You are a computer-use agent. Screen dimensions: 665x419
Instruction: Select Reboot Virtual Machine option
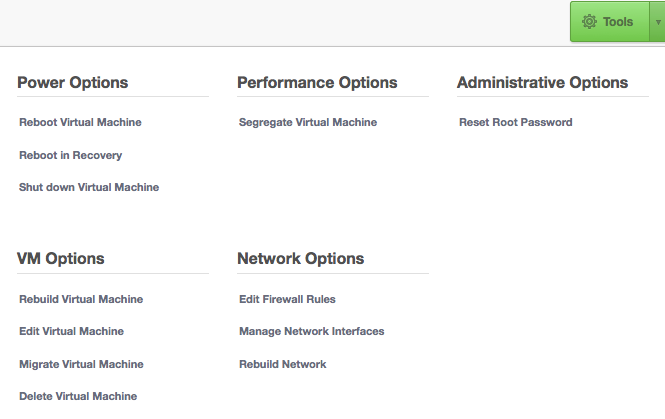tap(80, 123)
